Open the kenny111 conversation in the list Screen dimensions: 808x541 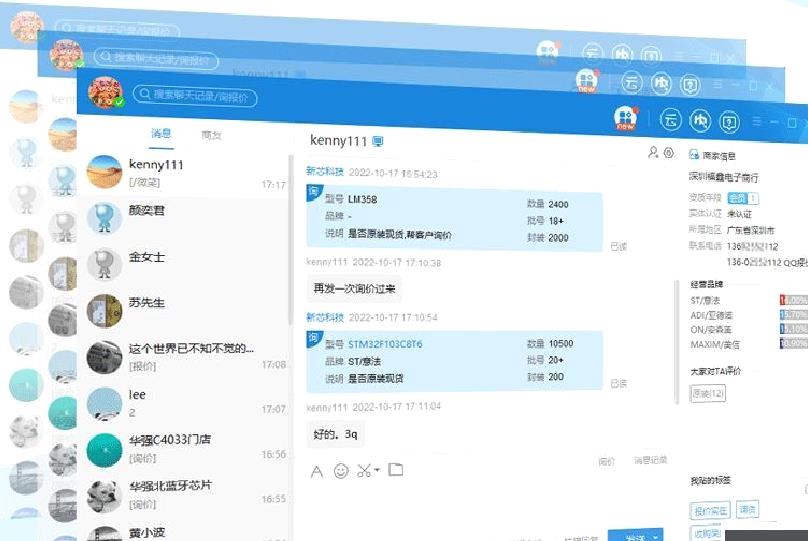tap(186, 173)
